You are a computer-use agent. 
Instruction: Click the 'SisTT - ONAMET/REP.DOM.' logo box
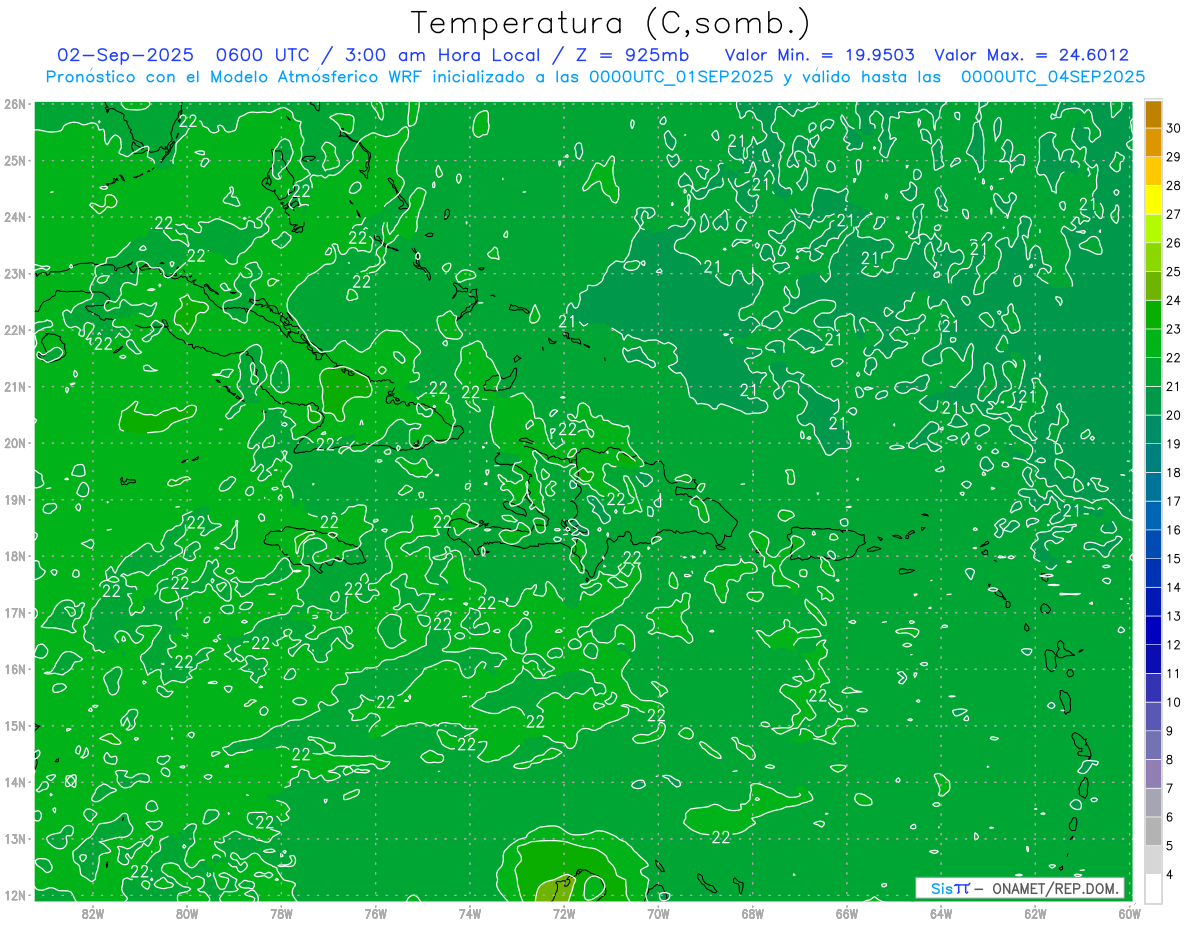1020,888
